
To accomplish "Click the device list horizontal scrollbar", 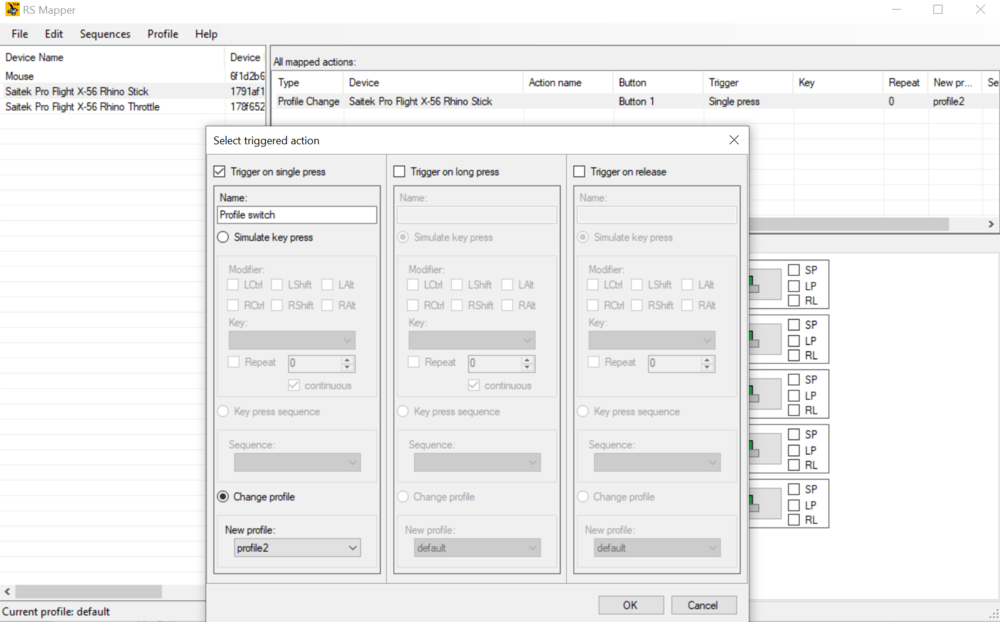I will 88,591.
